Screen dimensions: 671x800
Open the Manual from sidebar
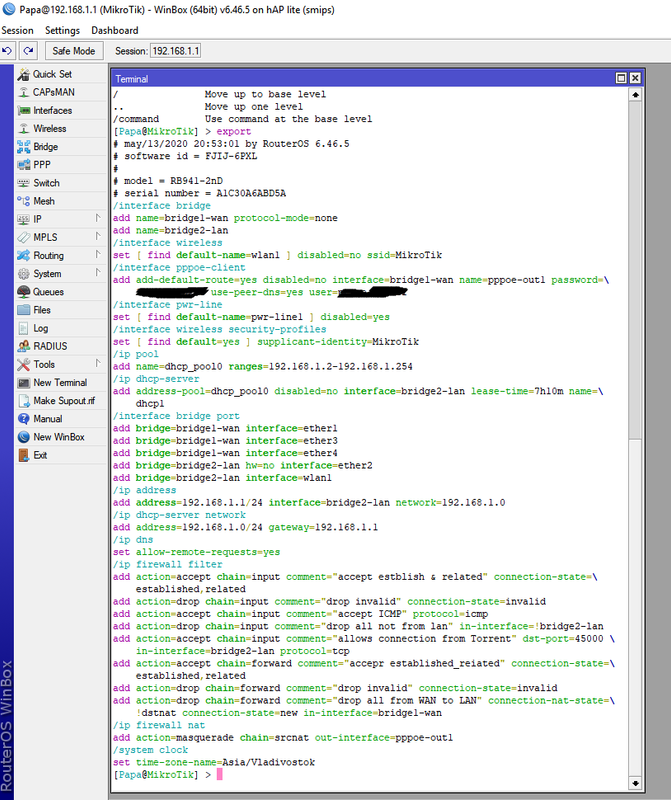click(x=61, y=419)
